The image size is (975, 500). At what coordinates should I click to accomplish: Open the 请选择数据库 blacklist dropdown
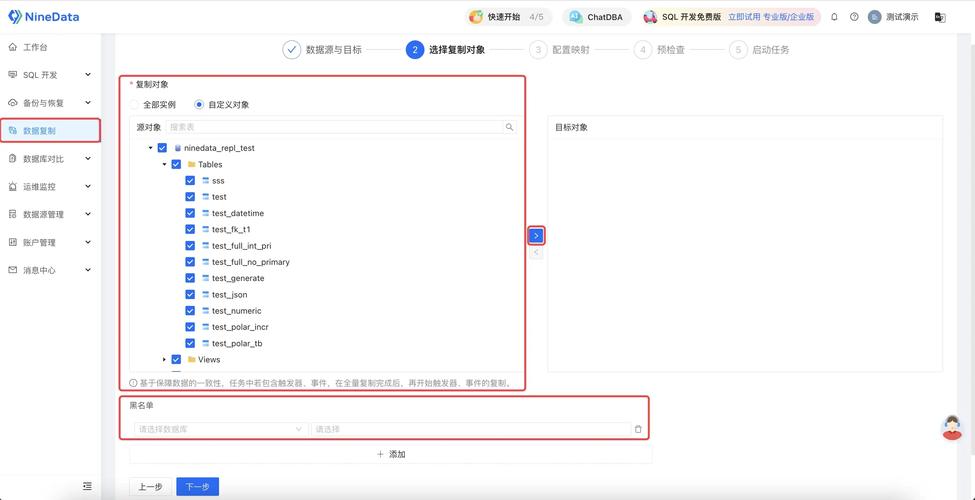click(219, 429)
